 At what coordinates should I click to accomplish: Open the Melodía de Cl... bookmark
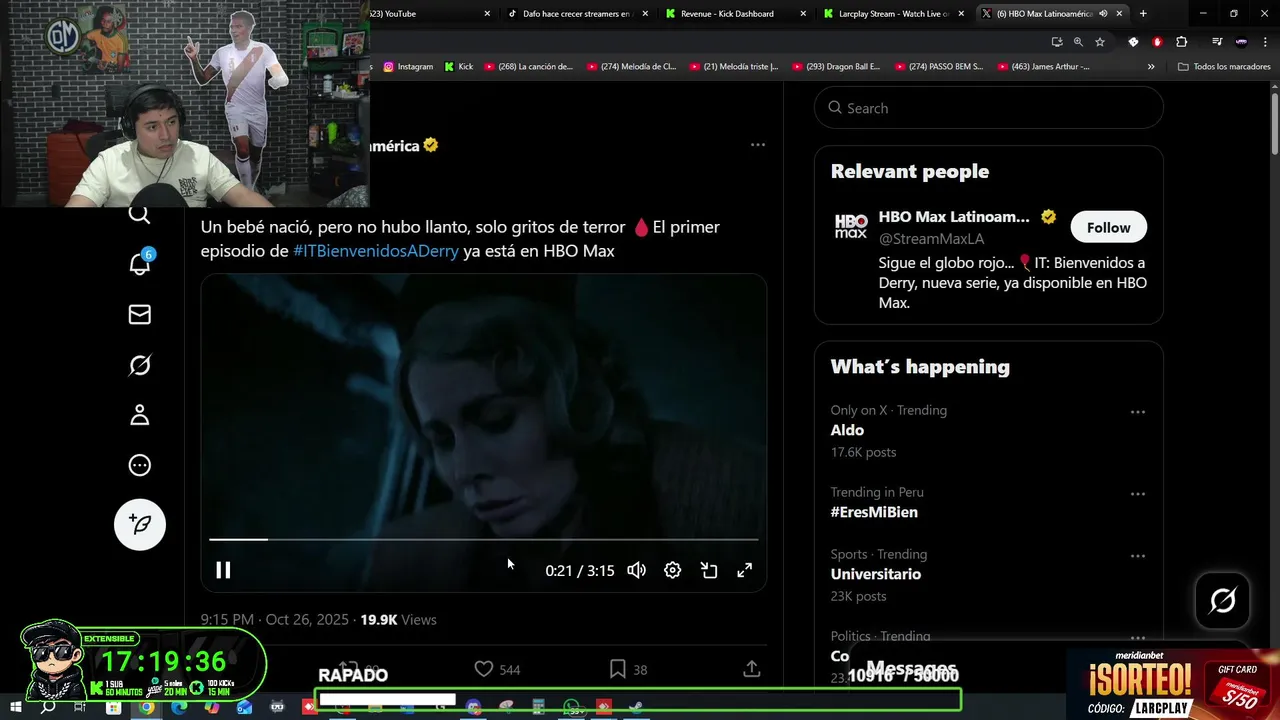click(x=631, y=67)
